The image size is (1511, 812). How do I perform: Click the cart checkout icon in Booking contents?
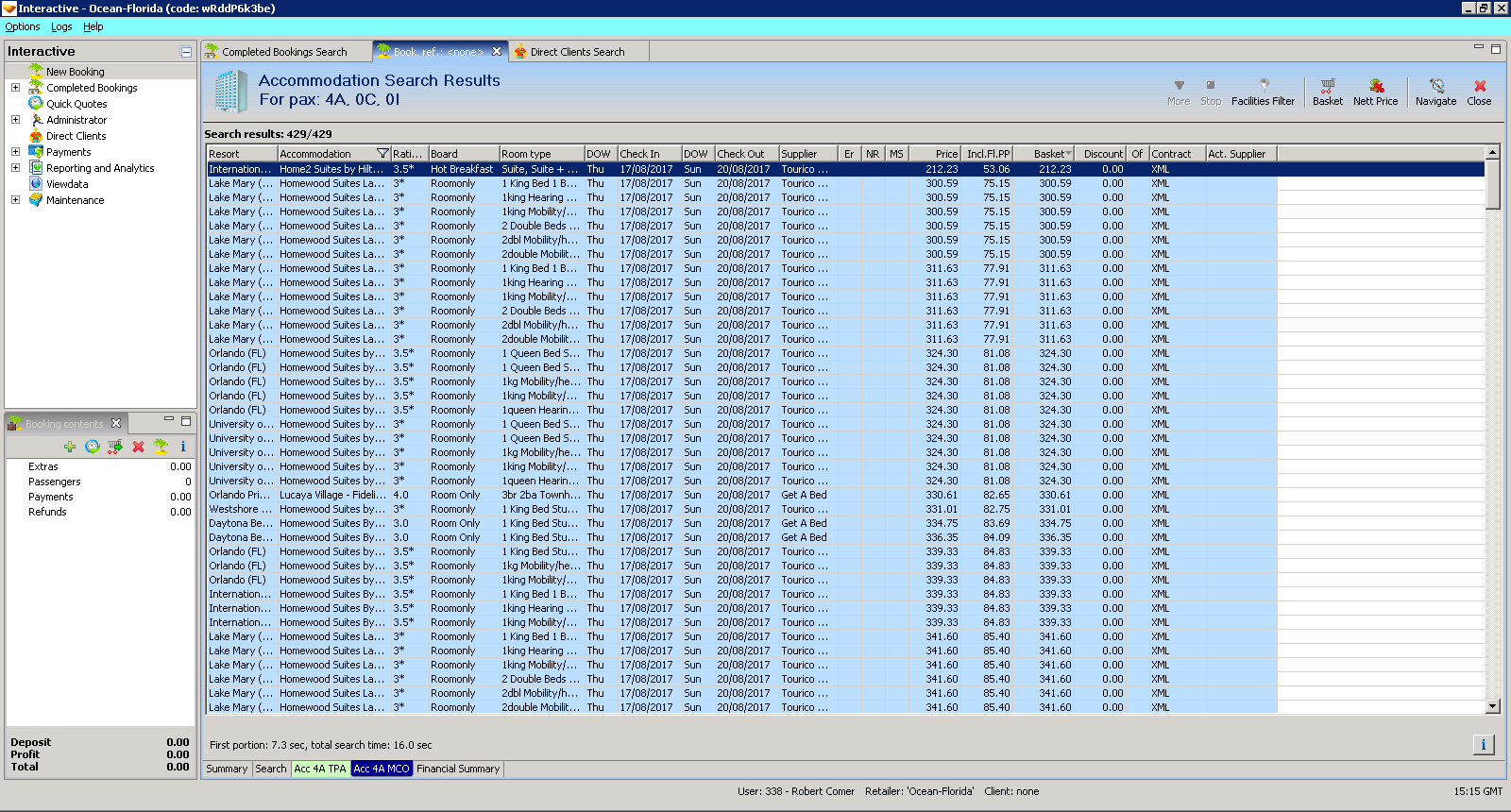coord(115,447)
